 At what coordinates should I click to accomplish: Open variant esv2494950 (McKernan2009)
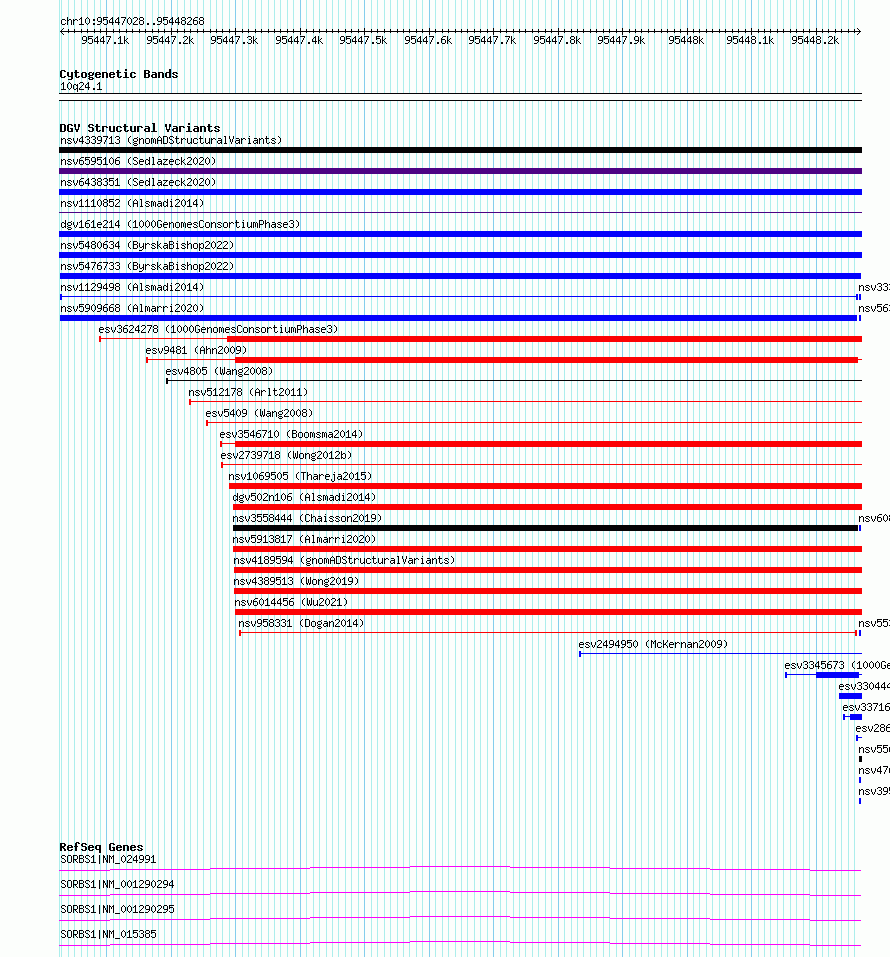point(653,644)
